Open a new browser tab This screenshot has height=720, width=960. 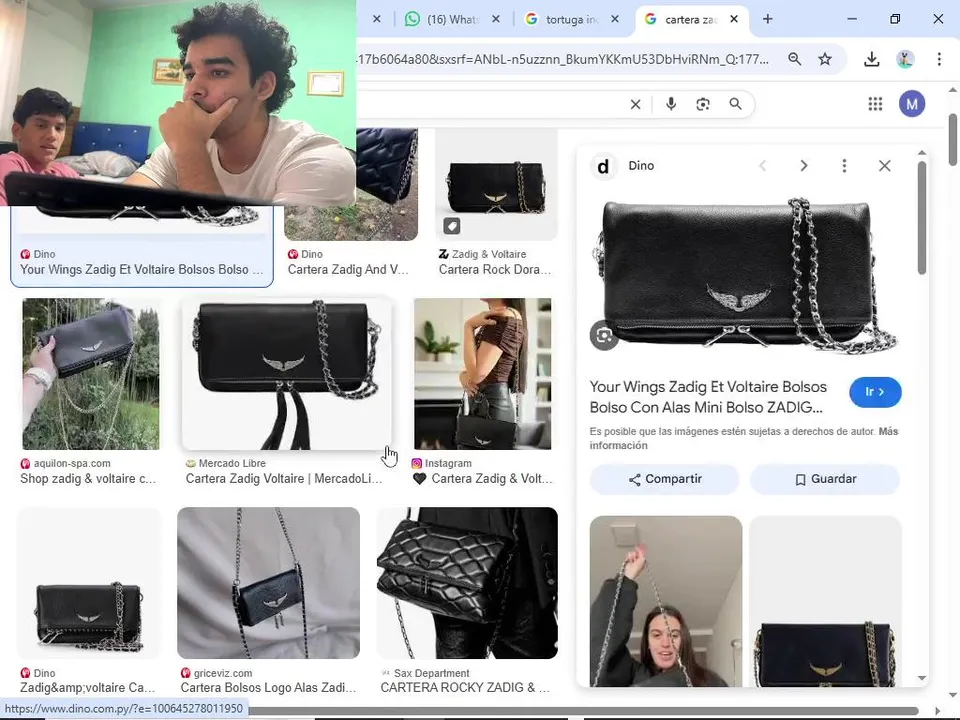point(767,19)
